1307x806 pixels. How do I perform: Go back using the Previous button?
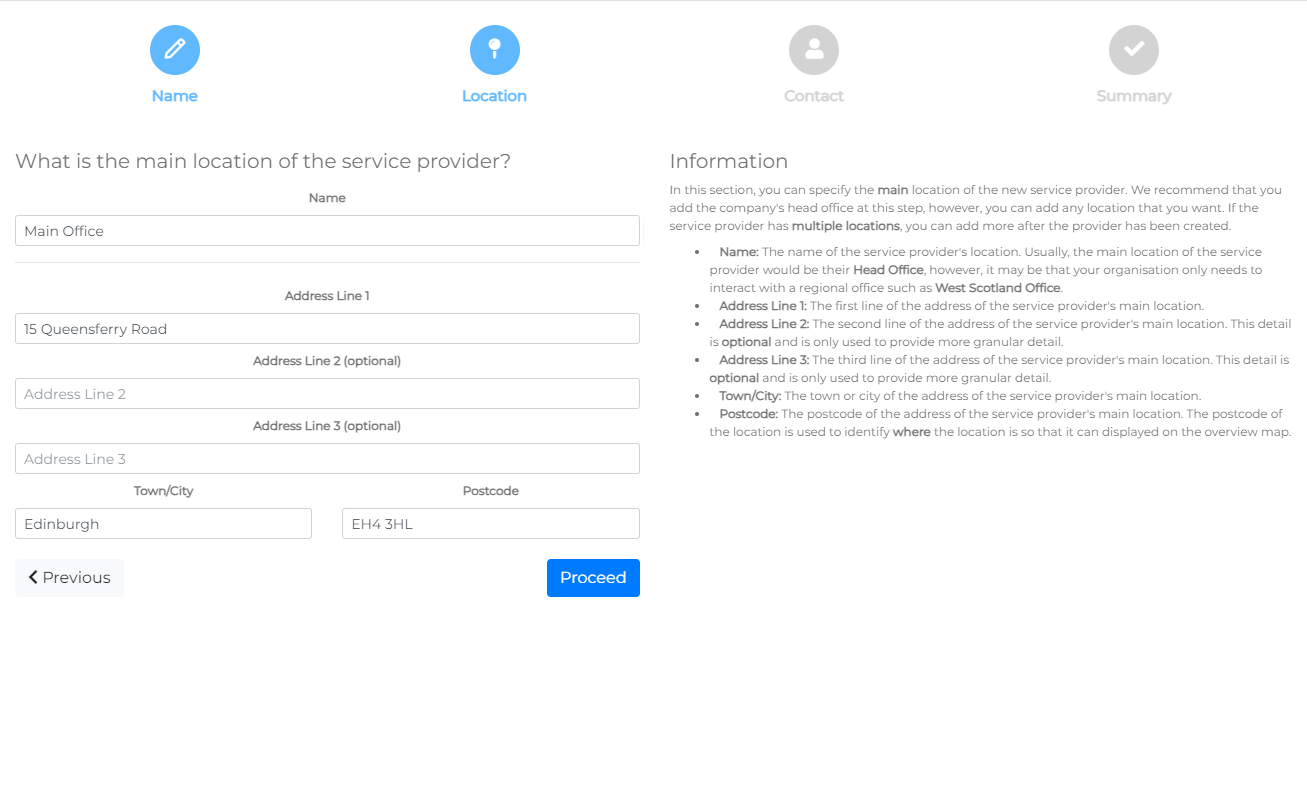[69, 578]
